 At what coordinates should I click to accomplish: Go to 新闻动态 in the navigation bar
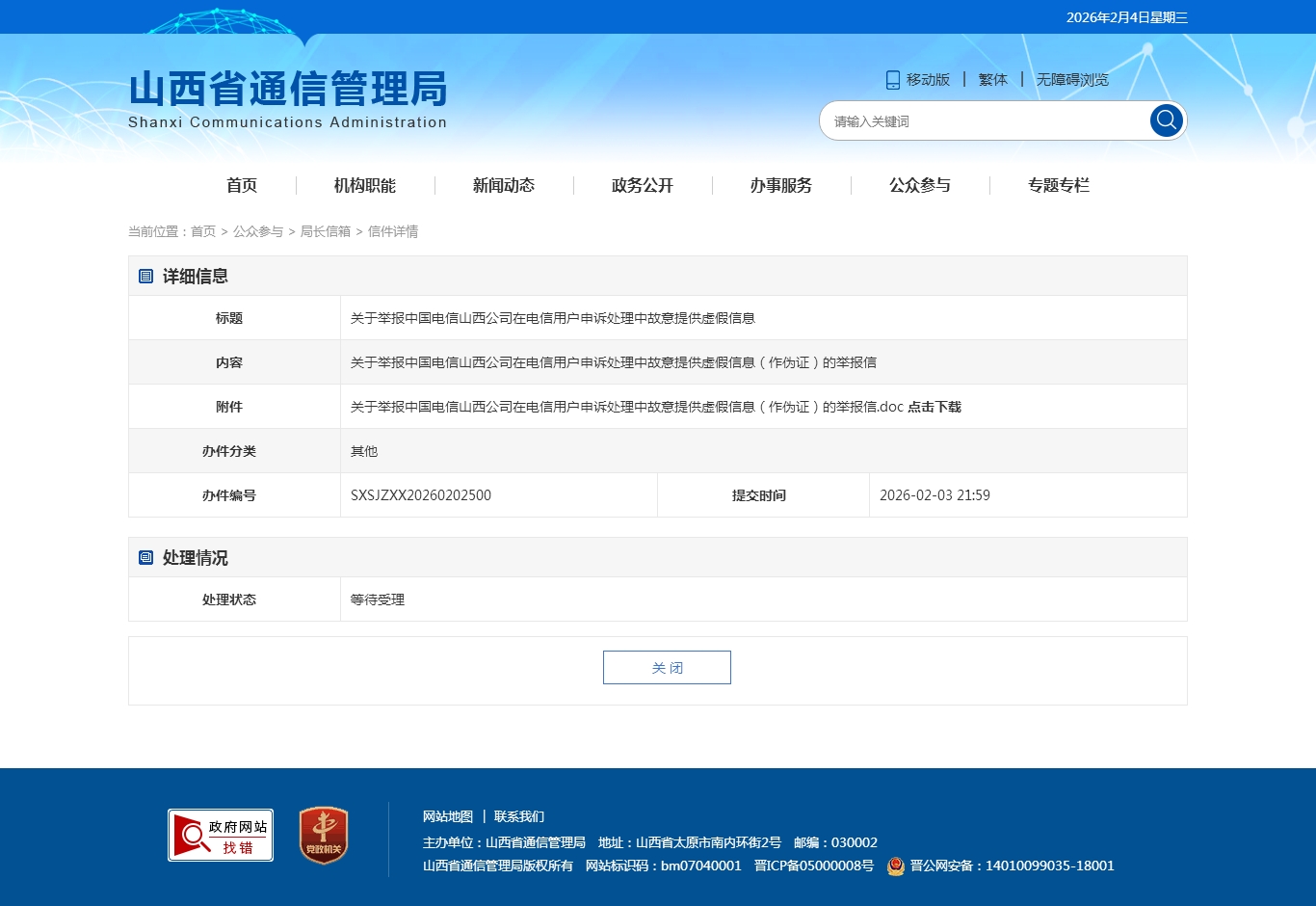click(504, 185)
